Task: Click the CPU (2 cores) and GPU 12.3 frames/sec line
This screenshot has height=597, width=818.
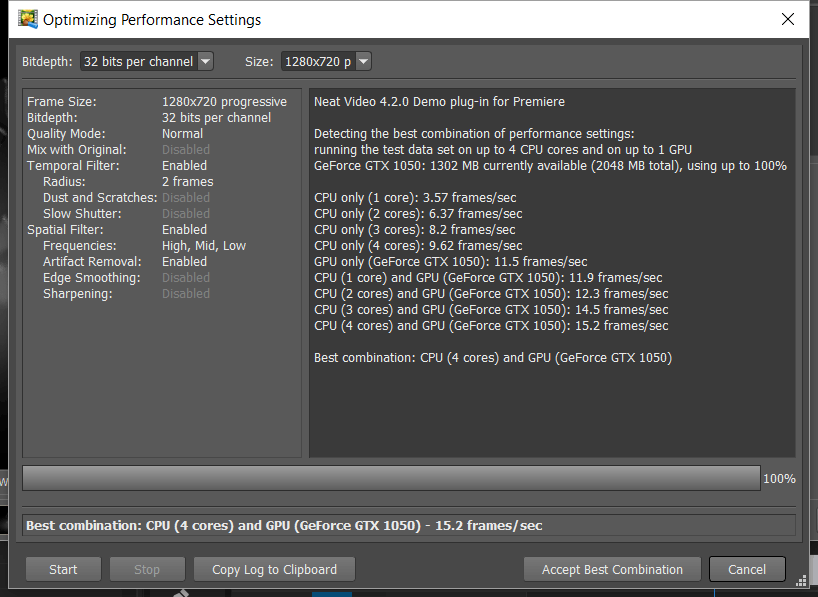Action: [x=491, y=294]
